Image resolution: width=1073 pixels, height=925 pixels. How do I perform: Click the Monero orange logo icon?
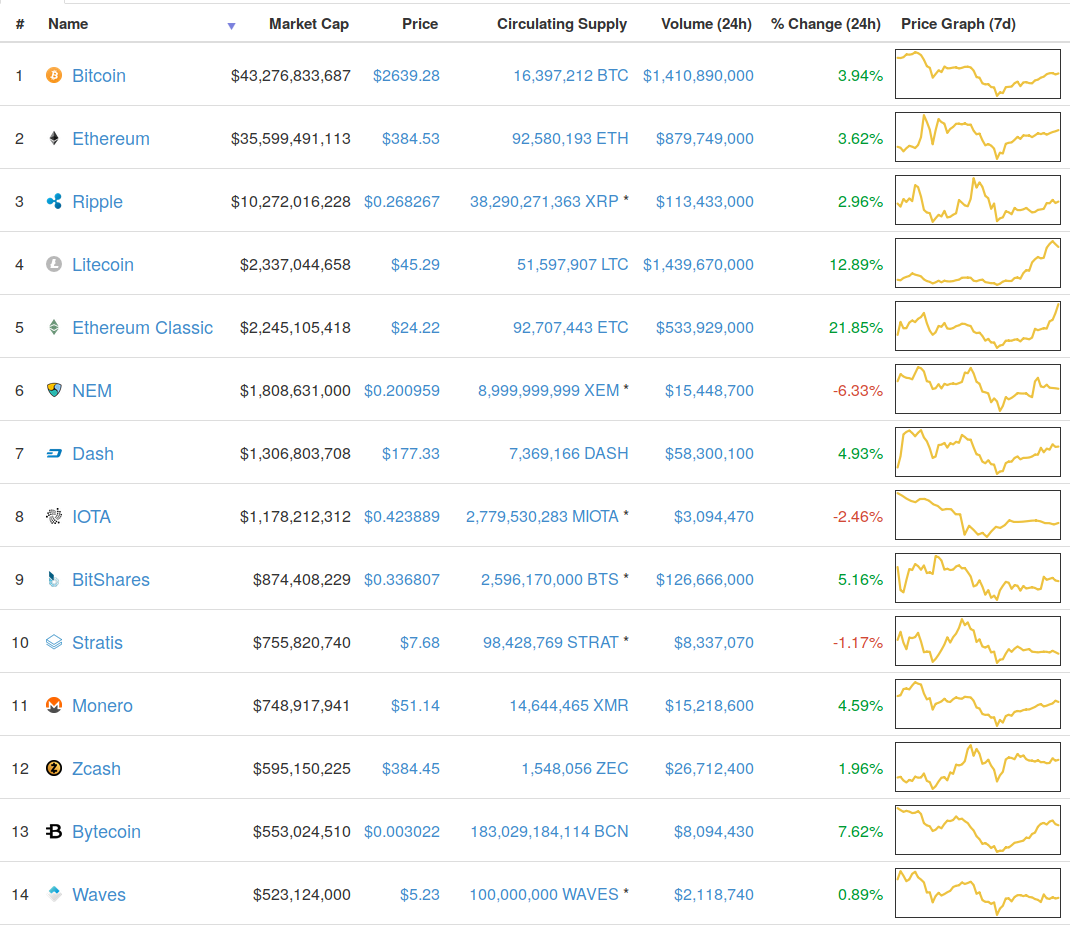(54, 705)
